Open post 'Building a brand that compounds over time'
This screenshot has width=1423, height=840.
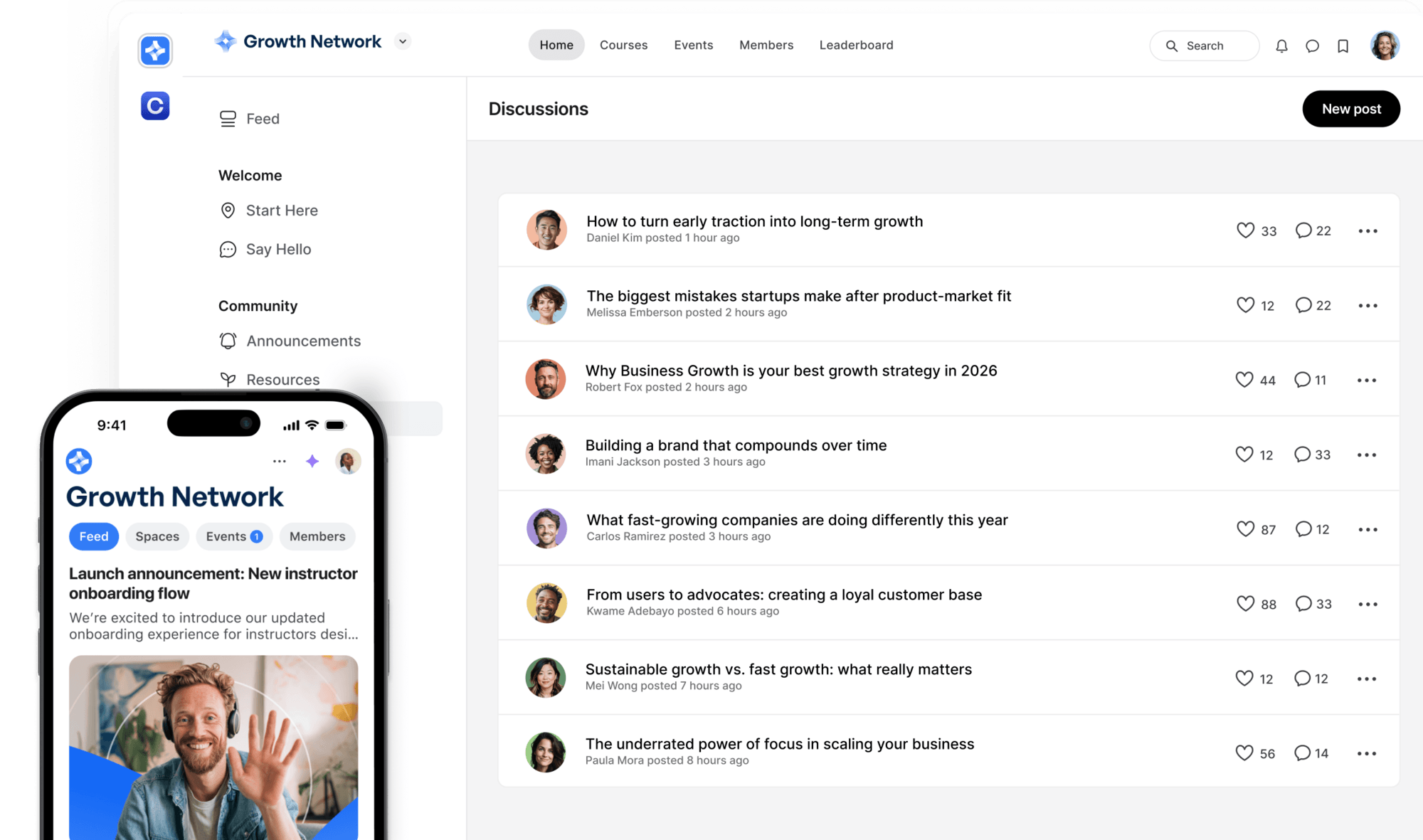(736, 445)
